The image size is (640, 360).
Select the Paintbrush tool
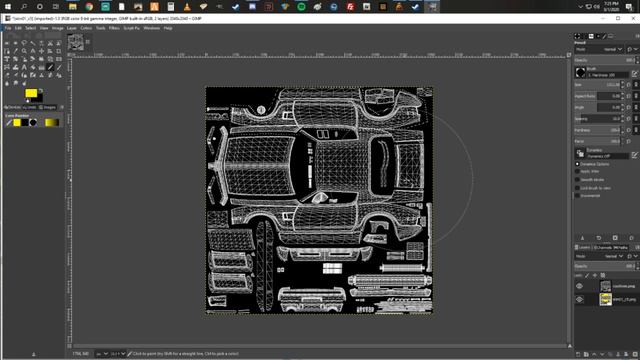pos(59,67)
